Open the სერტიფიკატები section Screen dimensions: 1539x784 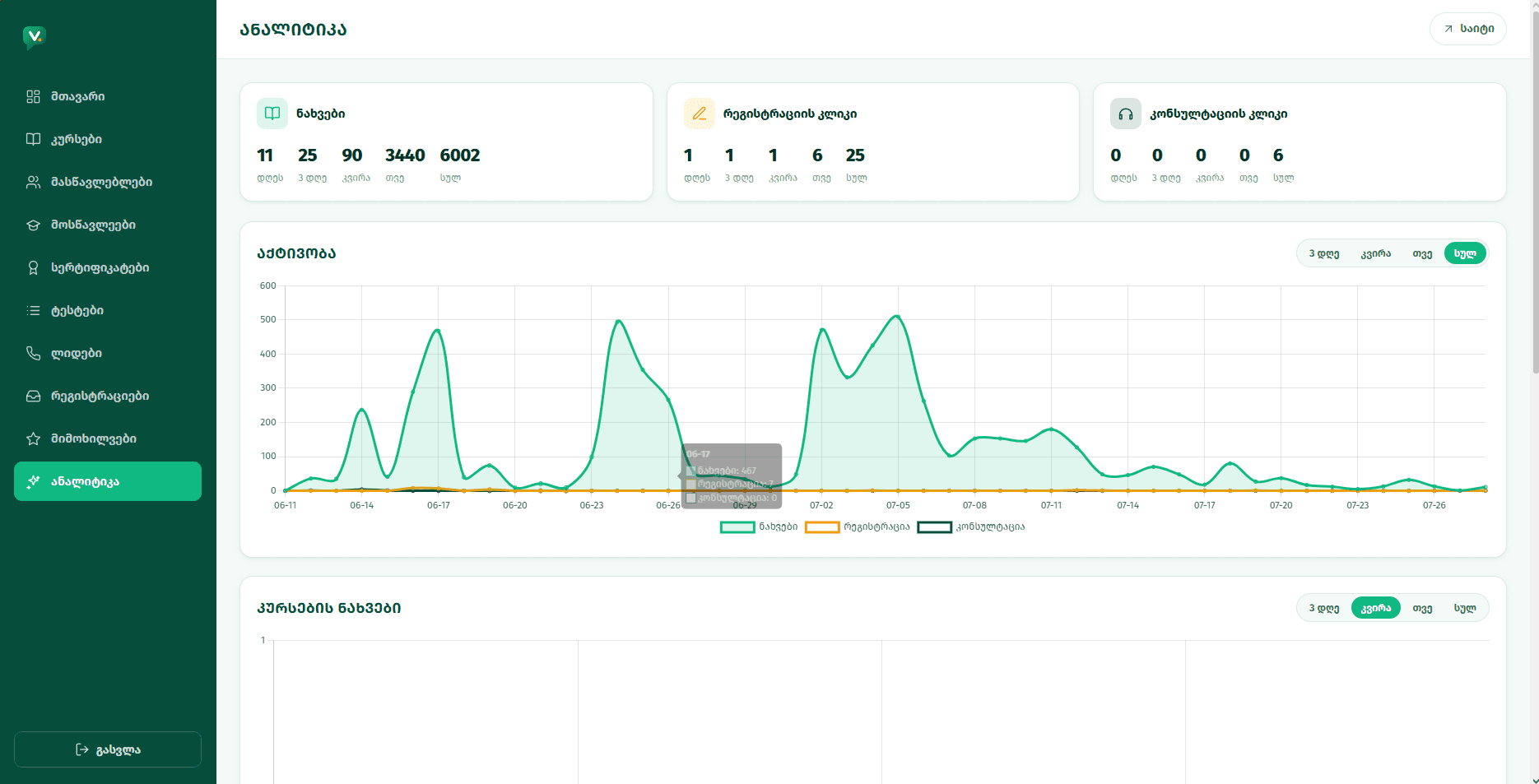click(108, 267)
